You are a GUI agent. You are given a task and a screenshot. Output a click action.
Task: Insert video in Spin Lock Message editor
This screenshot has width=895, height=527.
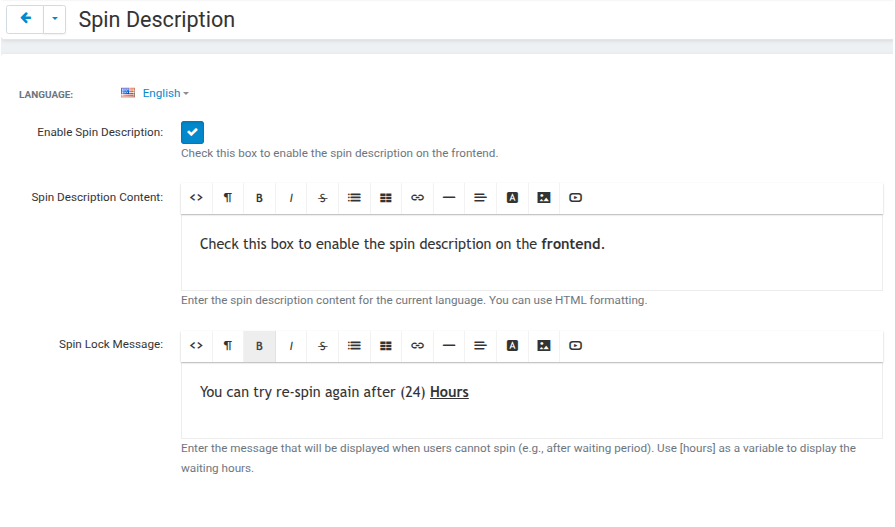575,345
